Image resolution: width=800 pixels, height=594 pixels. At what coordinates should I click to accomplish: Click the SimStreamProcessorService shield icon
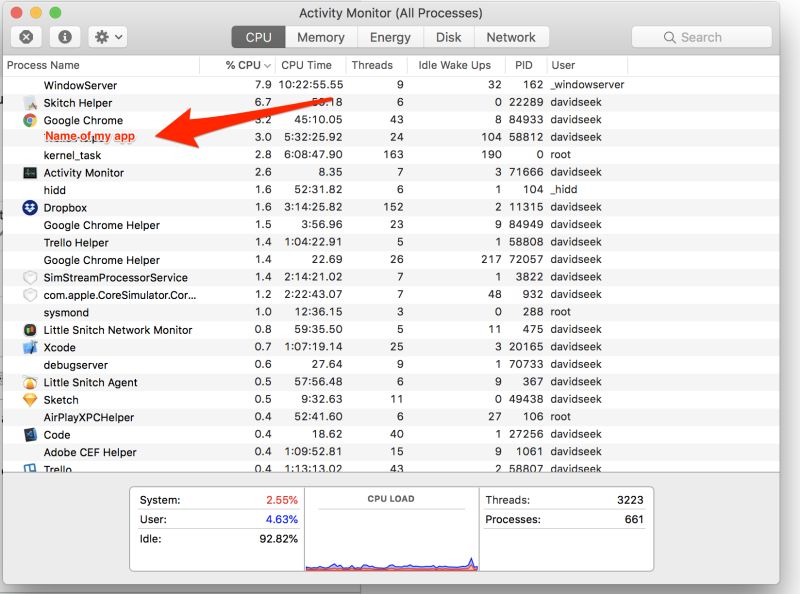[x=30, y=278]
